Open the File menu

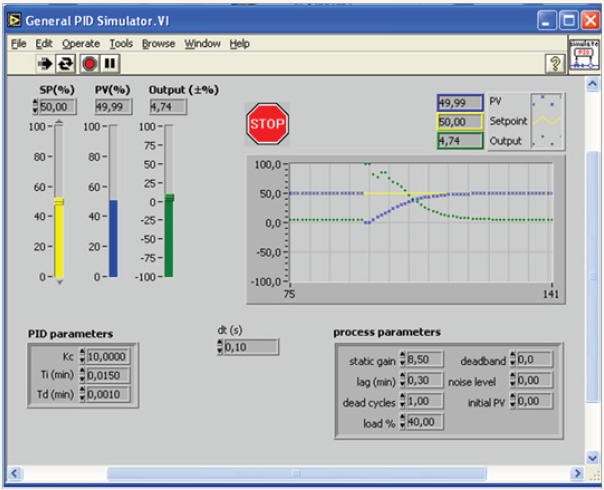[19, 44]
